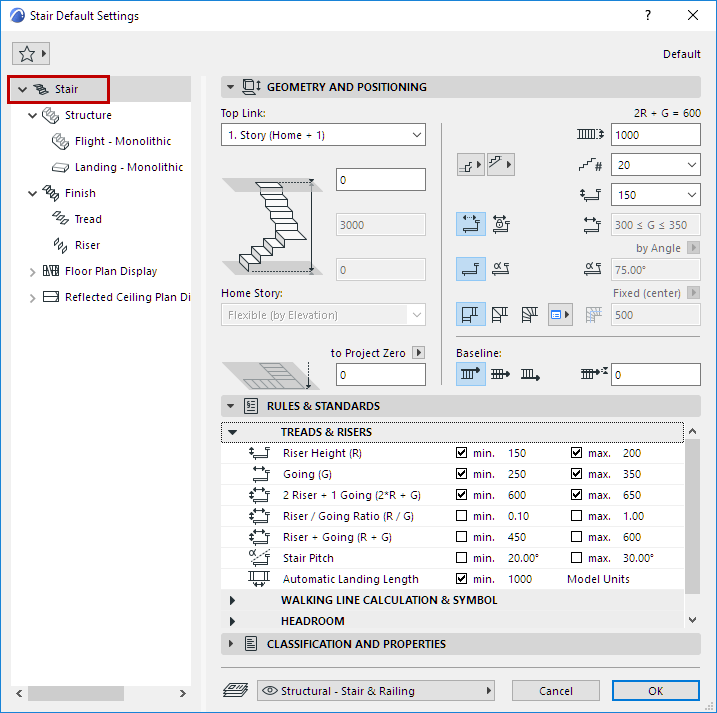
Task: Uncheck Going min rule
Action: pos(461,474)
